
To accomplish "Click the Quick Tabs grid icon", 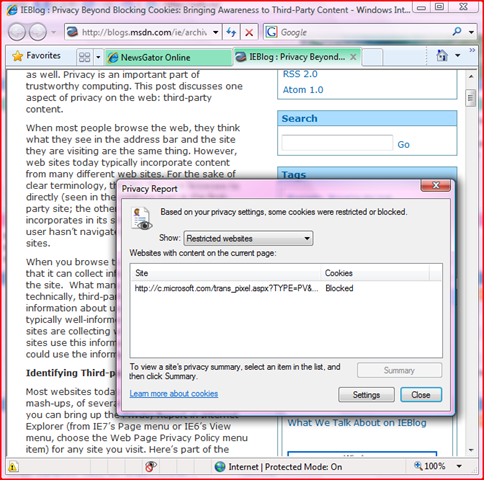I will 84,57.
